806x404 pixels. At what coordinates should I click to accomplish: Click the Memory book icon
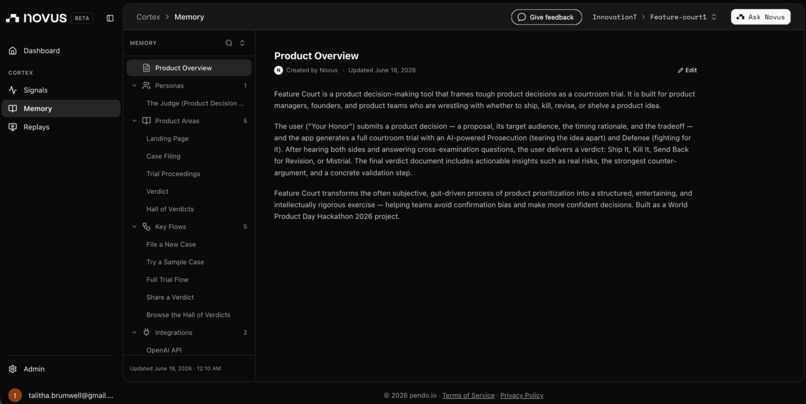(x=13, y=108)
